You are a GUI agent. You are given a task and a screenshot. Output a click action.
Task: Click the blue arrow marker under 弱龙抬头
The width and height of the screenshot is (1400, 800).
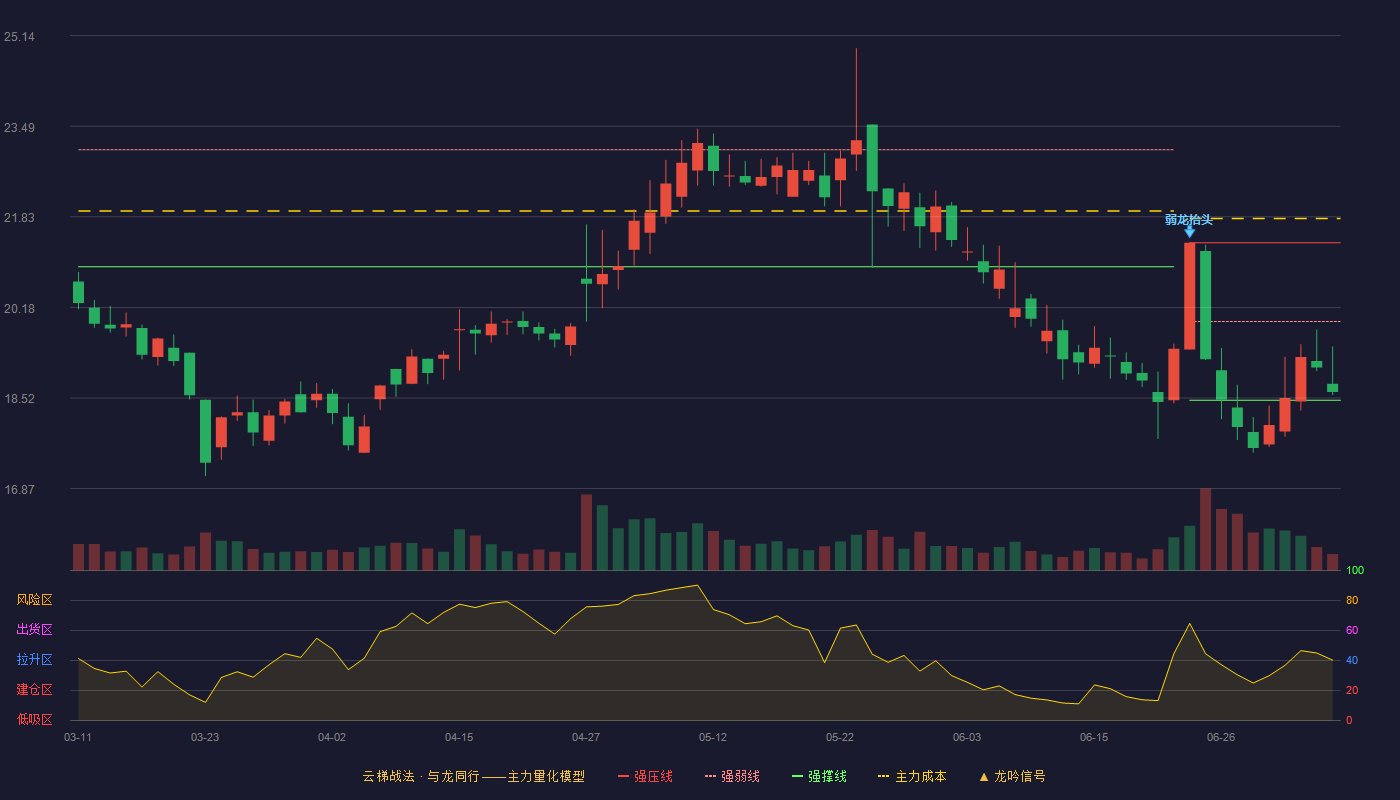(x=1189, y=232)
